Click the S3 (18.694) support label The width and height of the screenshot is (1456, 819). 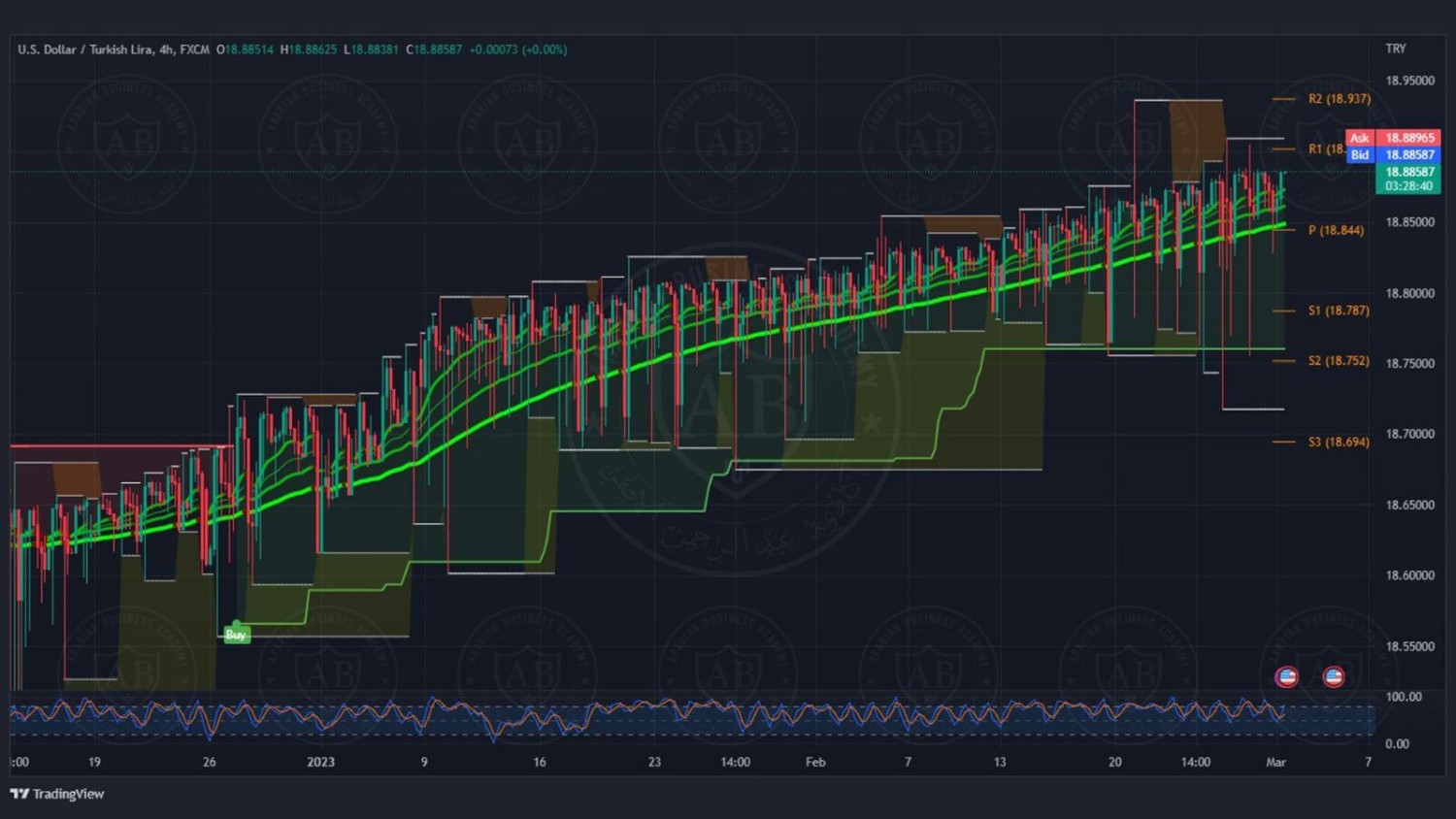[x=1339, y=442]
